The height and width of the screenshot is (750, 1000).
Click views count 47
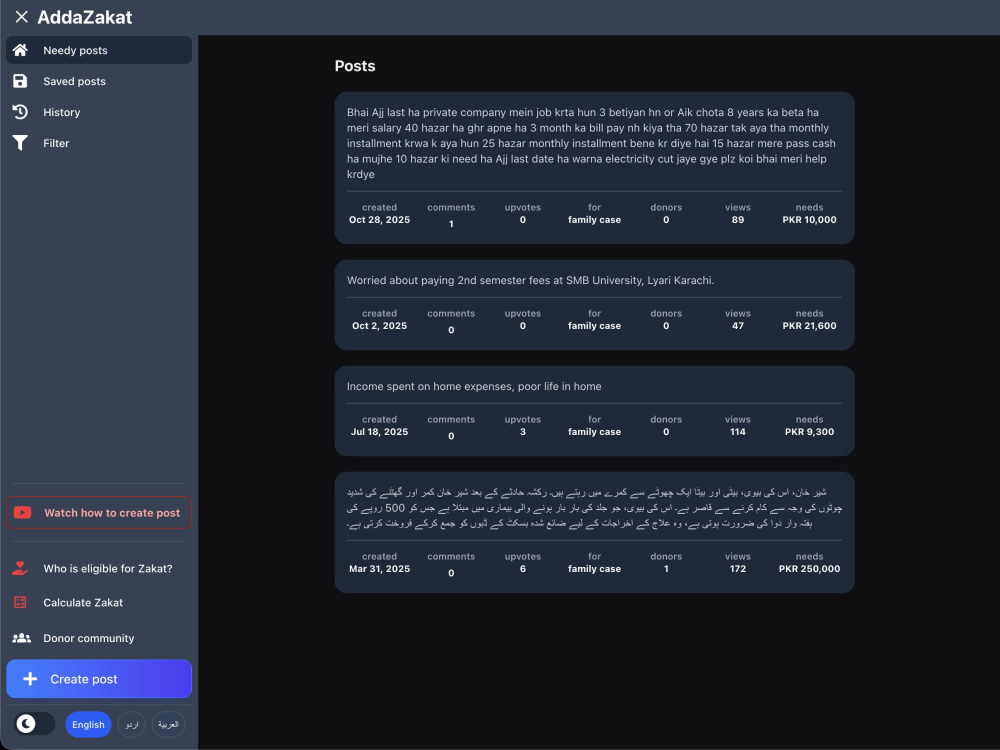tap(738, 326)
